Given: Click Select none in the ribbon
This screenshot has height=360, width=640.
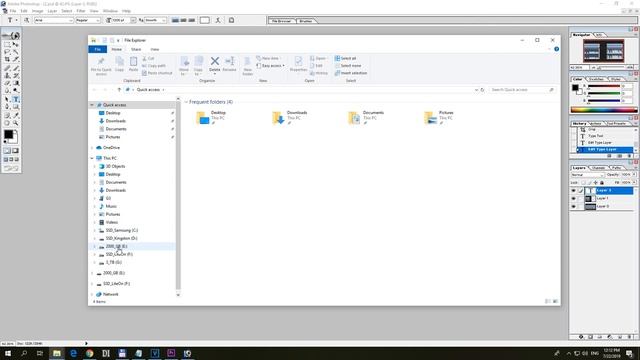Looking at the screenshot, I should (x=348, y=66).
